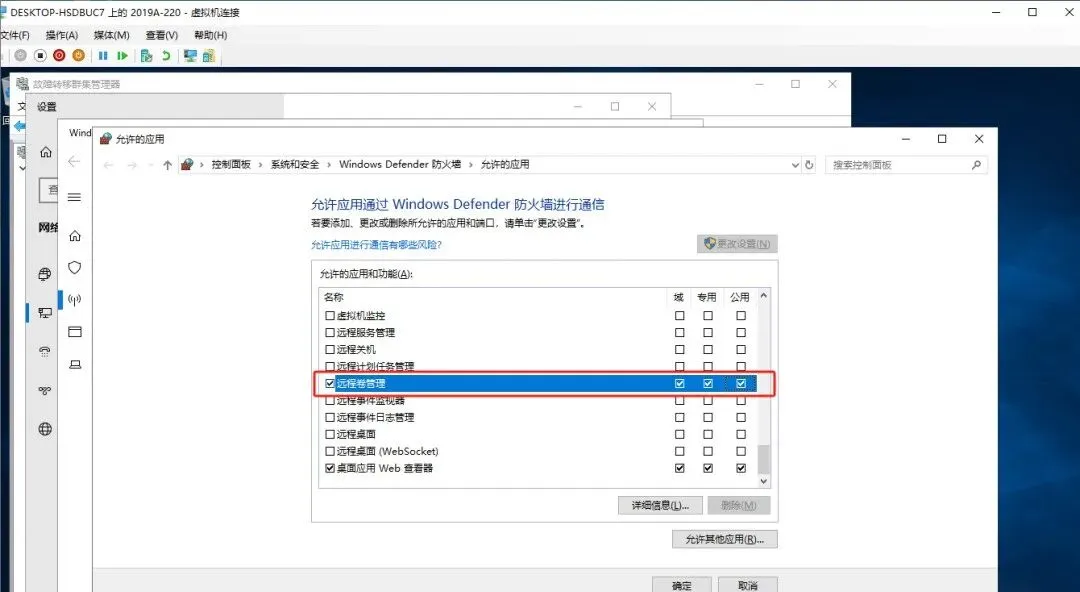Check the 虚拟机监控 checkbox
This screenshot has width=1080, height=592.
click(330, 315)
